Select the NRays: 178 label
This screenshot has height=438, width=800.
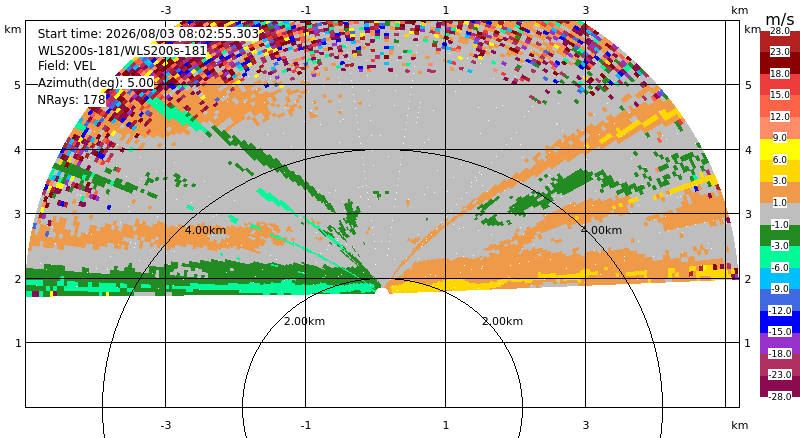point(71,100)
